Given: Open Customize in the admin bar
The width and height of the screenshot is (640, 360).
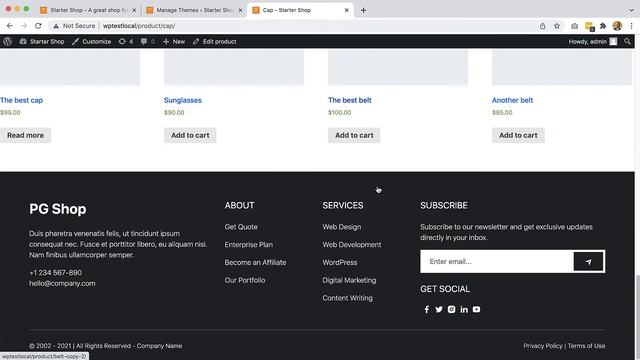Looking at the screenshot, I should coord(91,41).
